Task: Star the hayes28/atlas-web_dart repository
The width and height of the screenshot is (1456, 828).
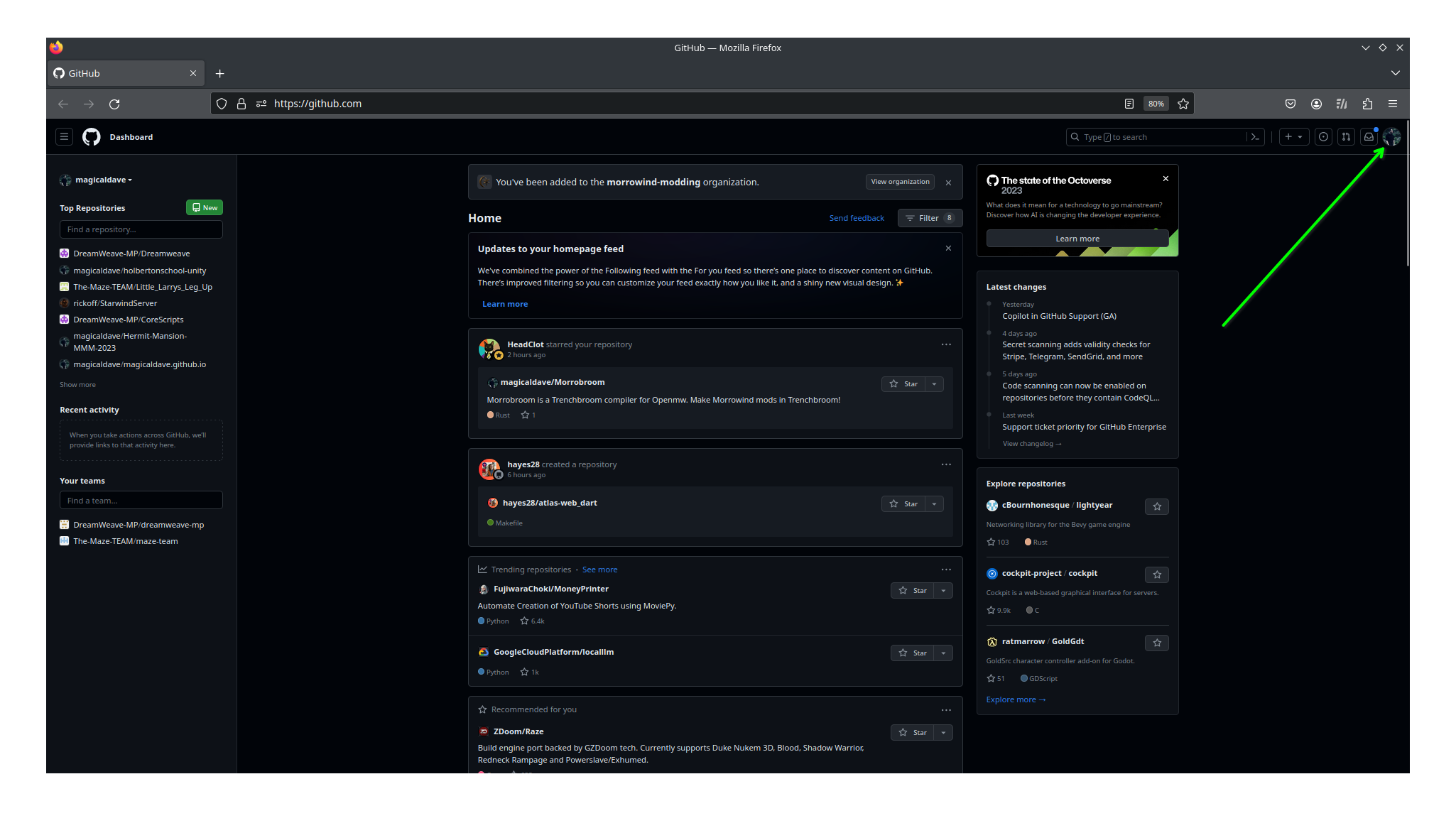Action: pos(903,504)
